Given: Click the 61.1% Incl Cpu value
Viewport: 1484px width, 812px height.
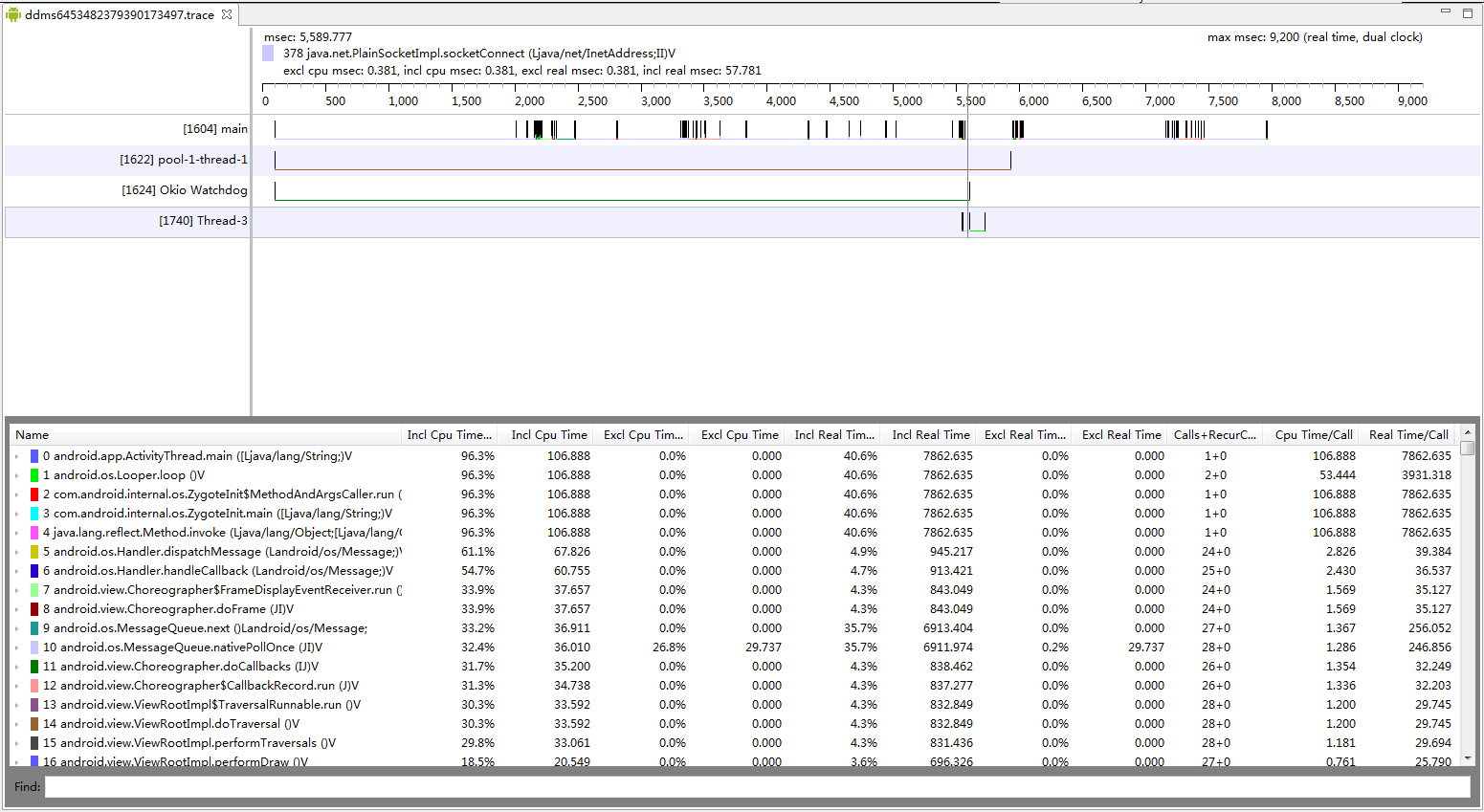Looking at the screenshot, I should click(x=477, y=552).
